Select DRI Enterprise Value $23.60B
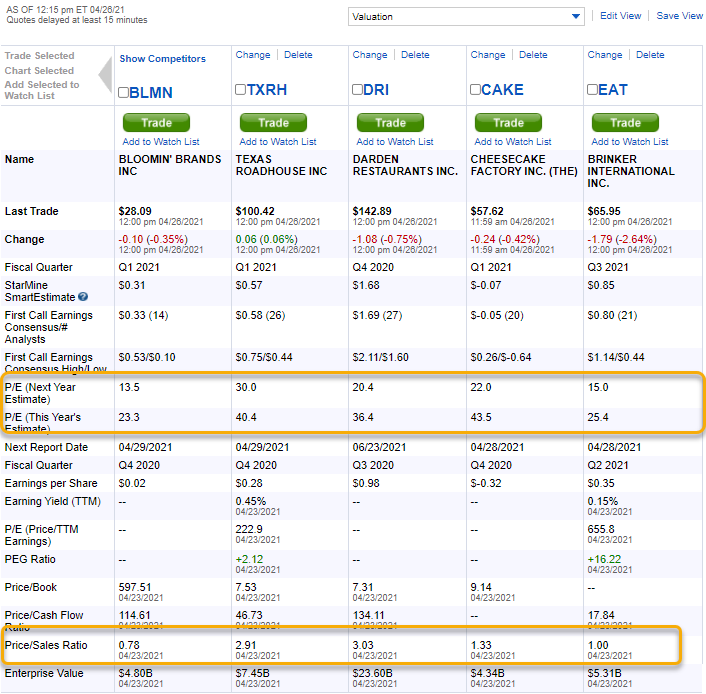This screenshot has height=694, width=706. click(373, 673)
